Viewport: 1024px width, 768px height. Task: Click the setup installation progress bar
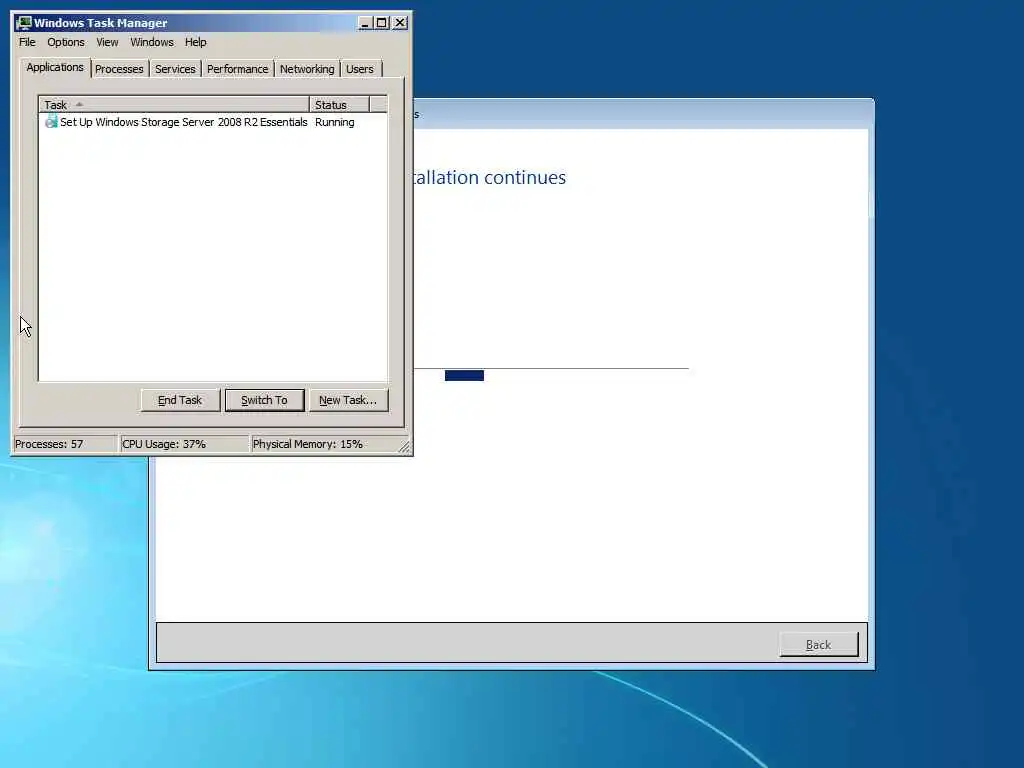point(551,375)
